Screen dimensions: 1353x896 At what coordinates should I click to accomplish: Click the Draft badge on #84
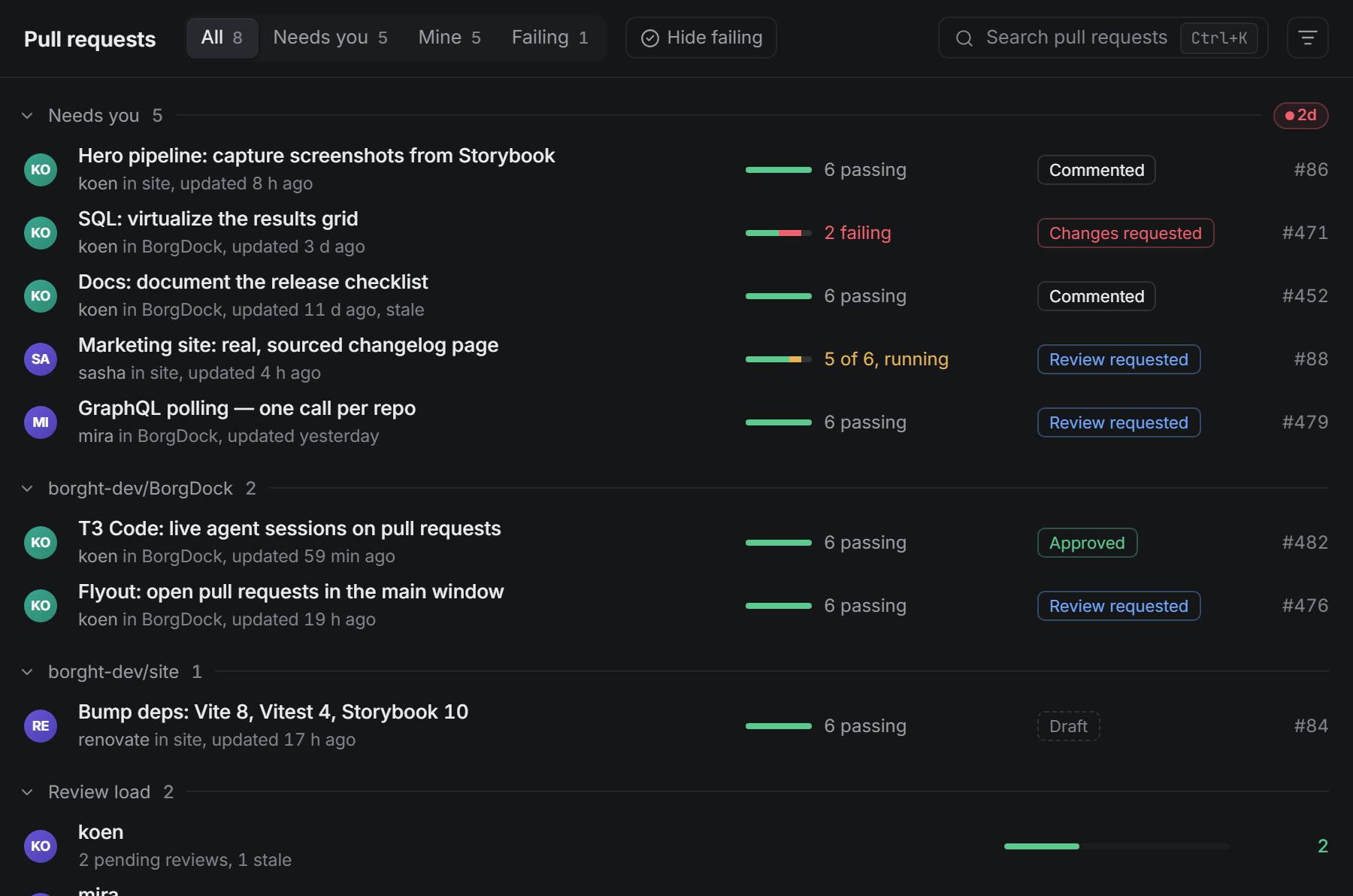tap(1068, 726)
